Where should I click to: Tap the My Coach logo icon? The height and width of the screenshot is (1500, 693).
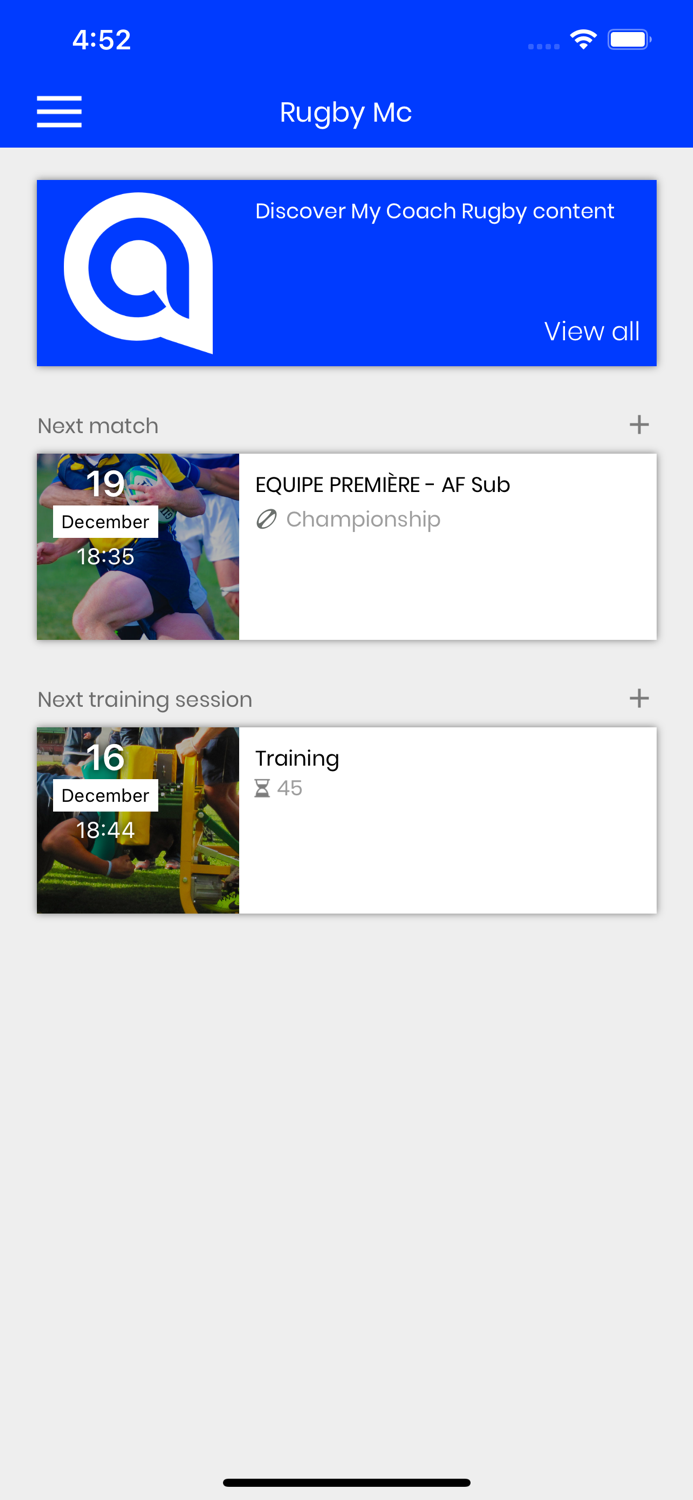[139, 272]
